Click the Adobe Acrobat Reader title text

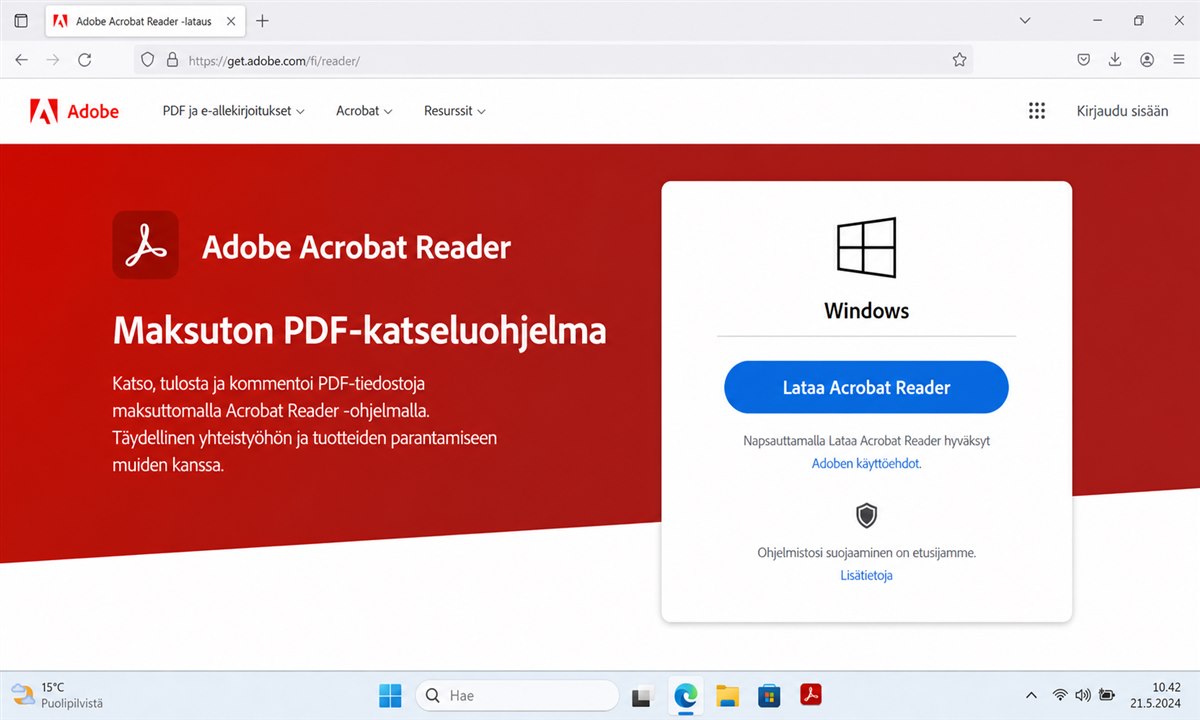pyautogui.click(x=356, y=247)
